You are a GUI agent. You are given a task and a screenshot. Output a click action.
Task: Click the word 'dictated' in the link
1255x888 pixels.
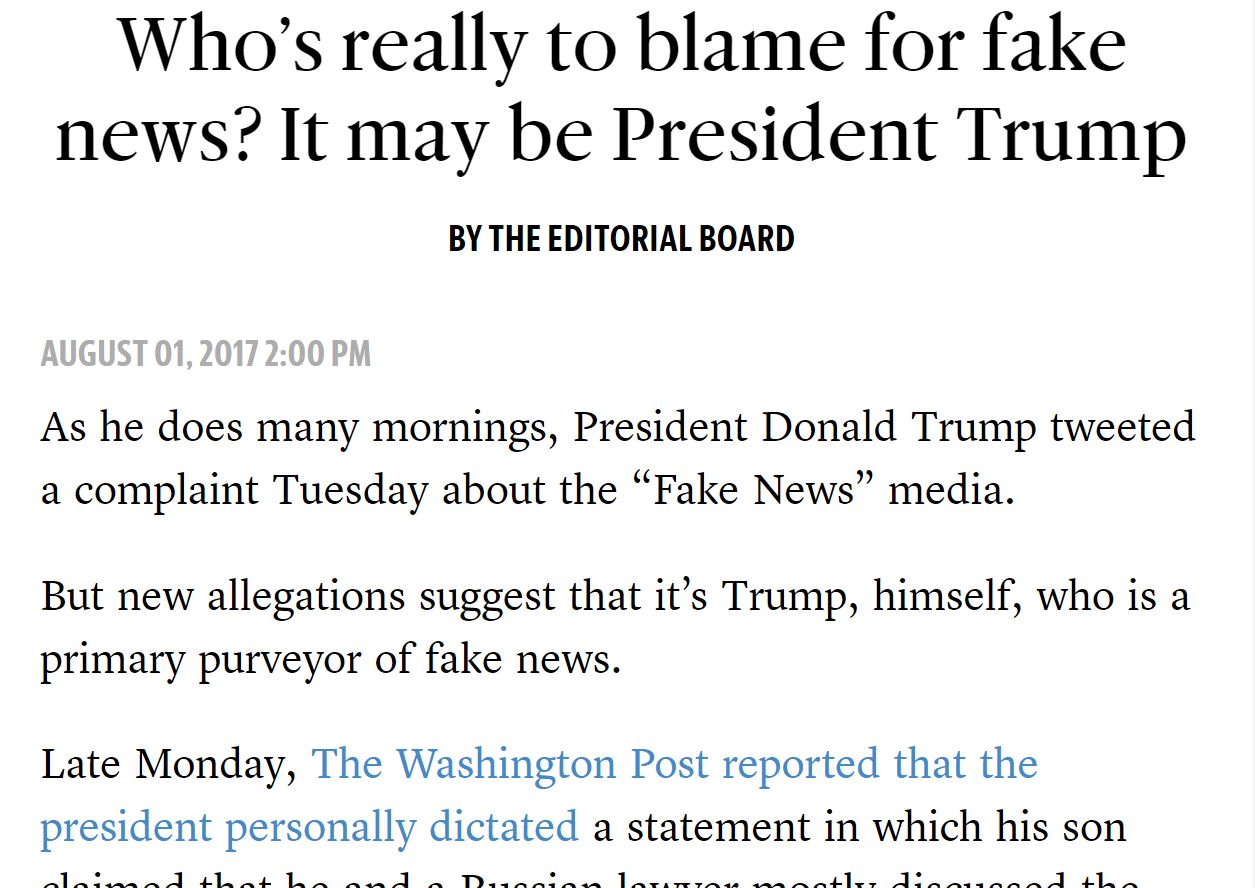[x=504, y=829]
